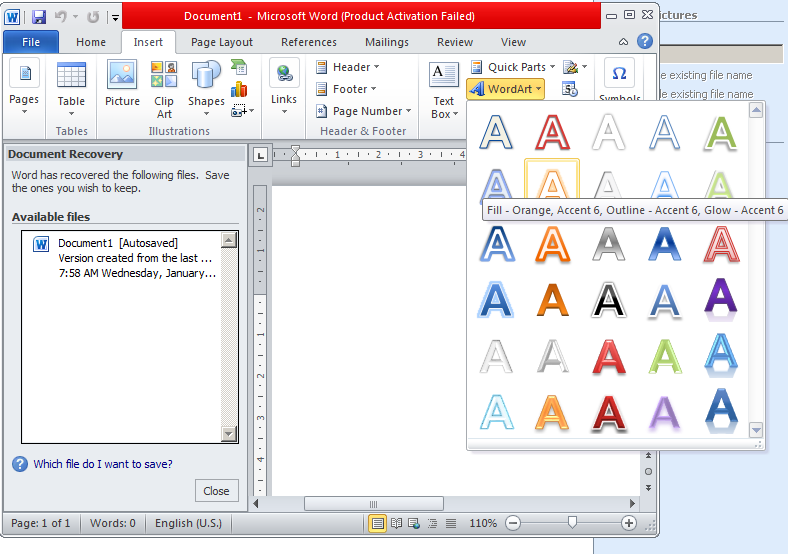The height and width of the screenshot is (554, 788).
Task: Minimize the ribbon with the caret icon
Action: 623,42
